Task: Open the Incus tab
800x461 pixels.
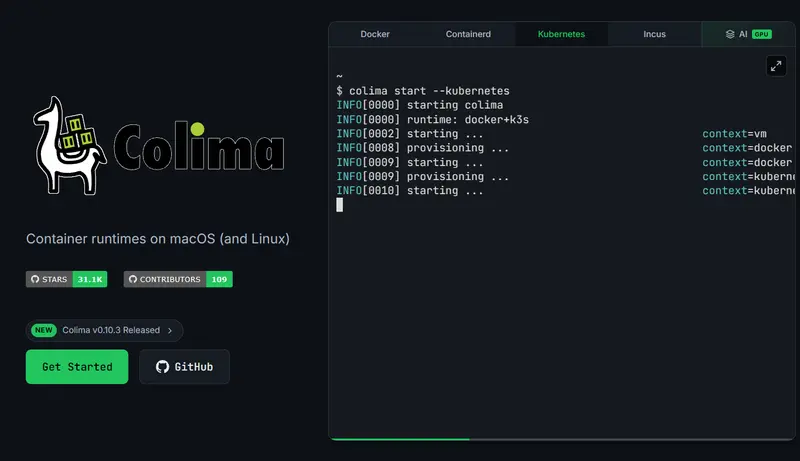Action: tap(655, 34)
